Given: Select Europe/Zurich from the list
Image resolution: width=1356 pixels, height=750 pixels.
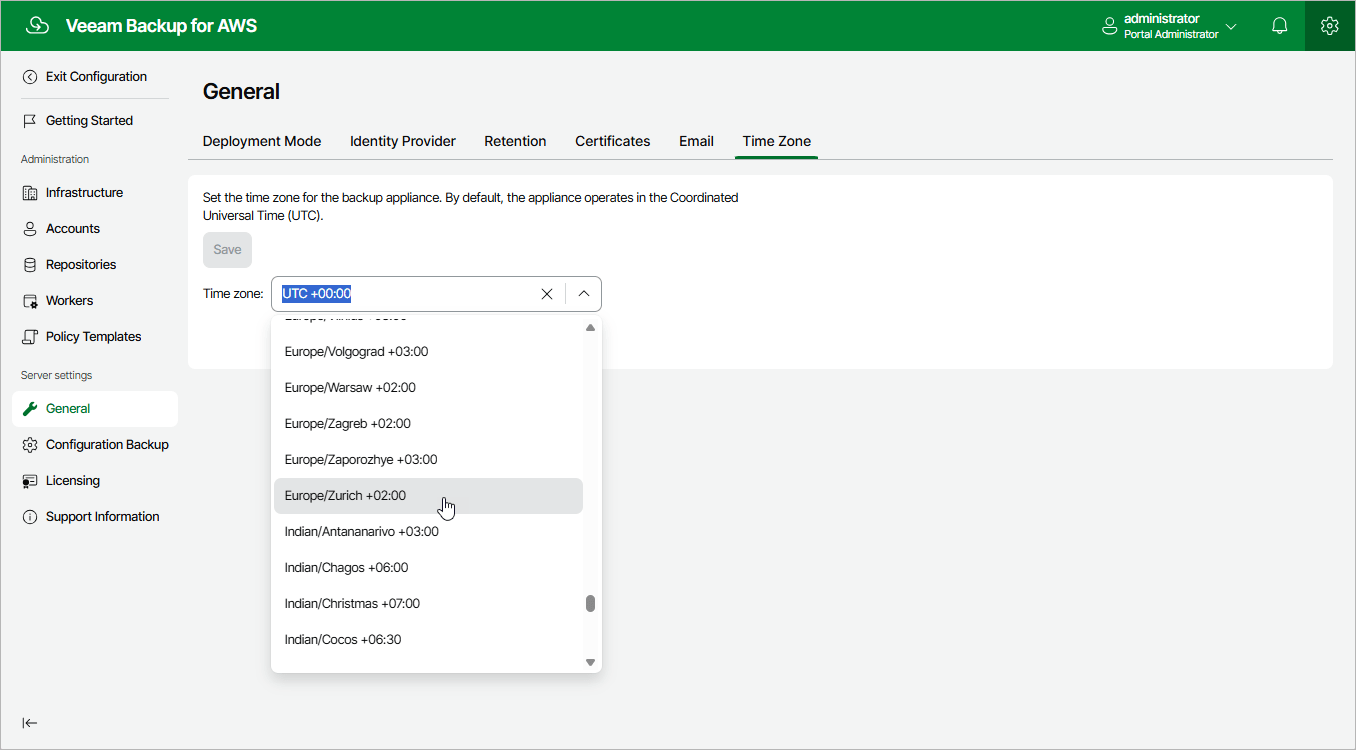Looking at the screenshot, I should tap(344, 495).
